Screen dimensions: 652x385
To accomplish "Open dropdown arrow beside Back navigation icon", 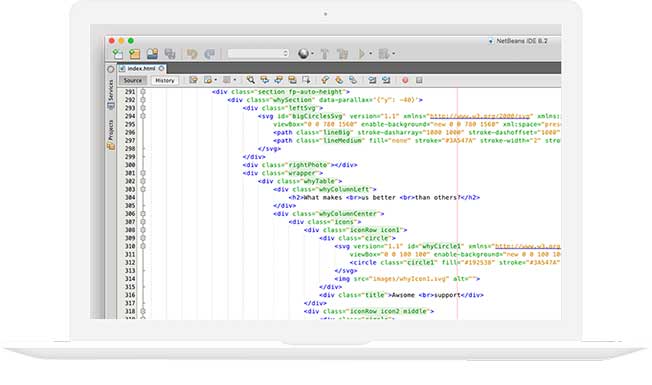I will coord(215,80).
